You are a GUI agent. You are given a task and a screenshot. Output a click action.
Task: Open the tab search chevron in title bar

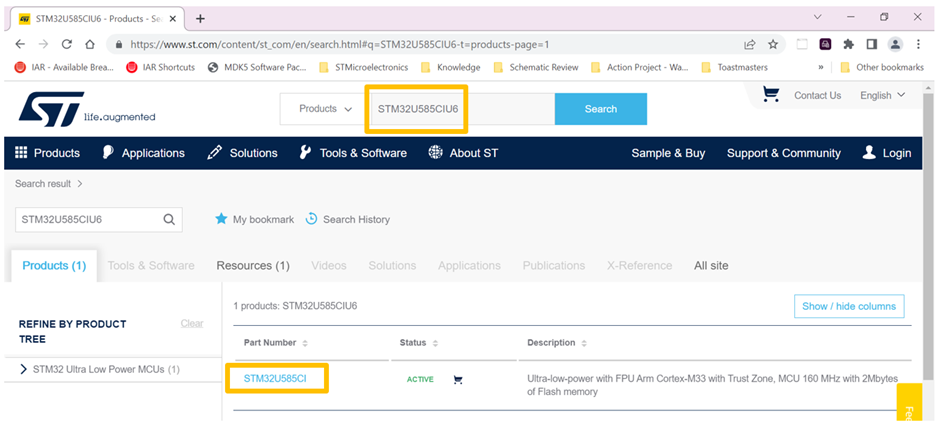click(818, 17)
